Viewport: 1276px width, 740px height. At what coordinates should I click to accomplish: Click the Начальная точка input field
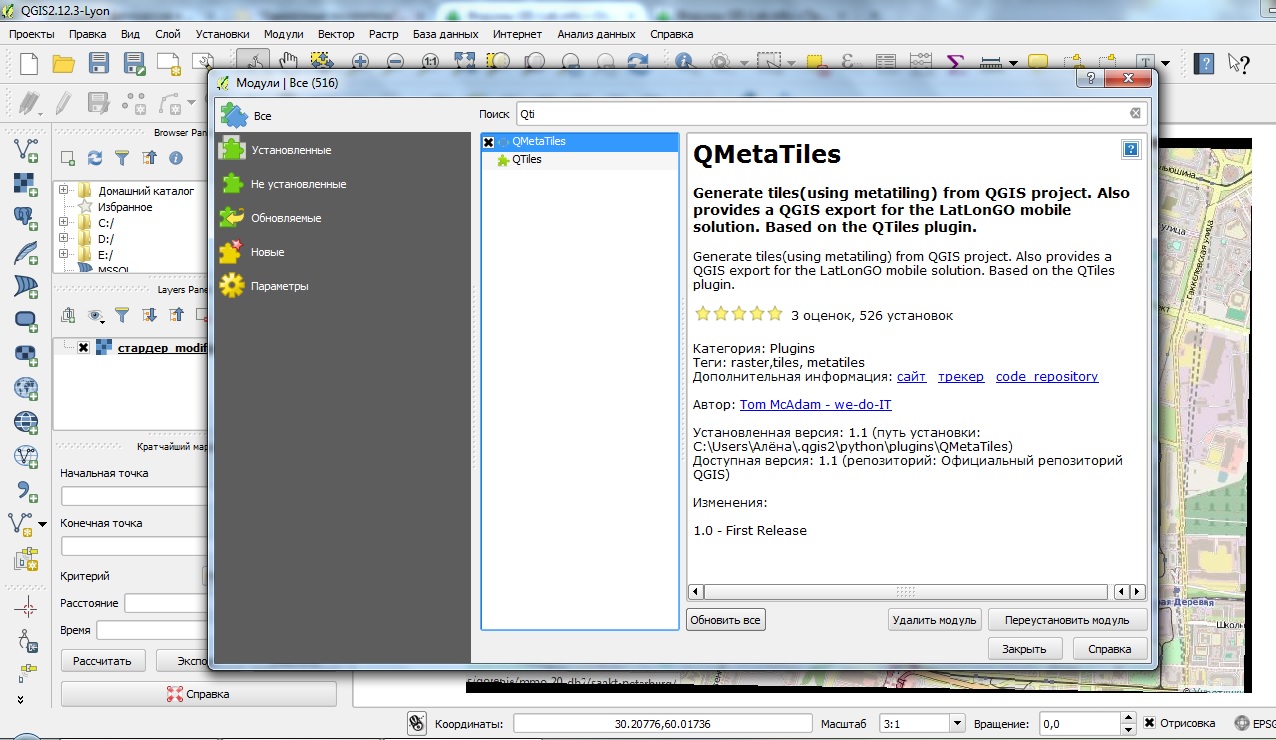click(135, 496)
